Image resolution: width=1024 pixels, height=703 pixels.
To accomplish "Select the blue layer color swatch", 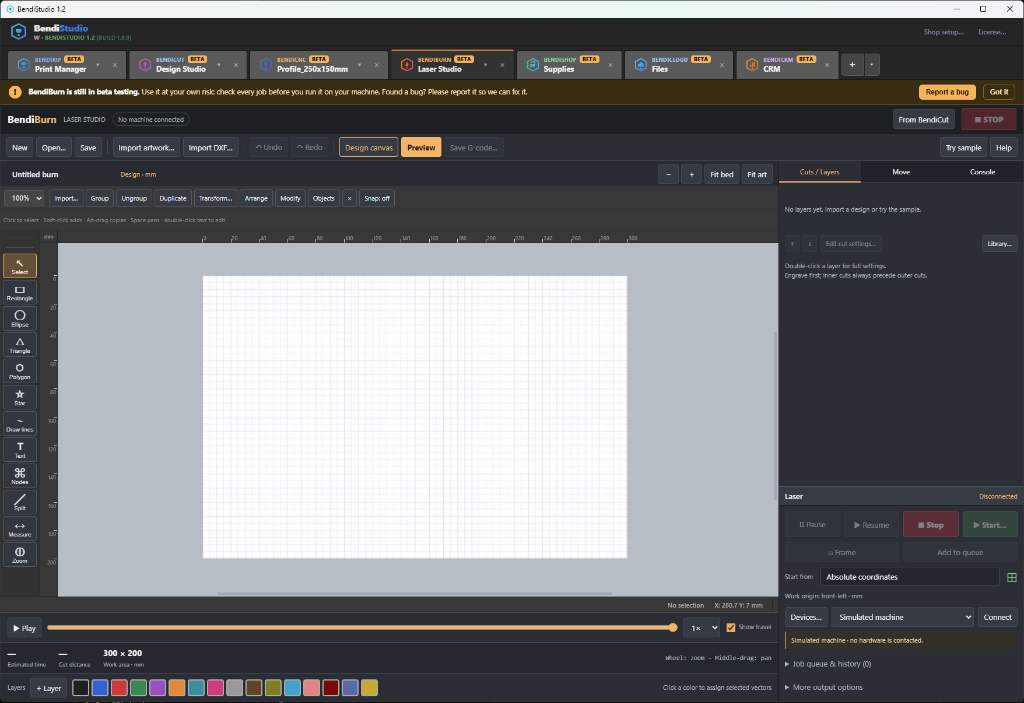I will [100, 687].
